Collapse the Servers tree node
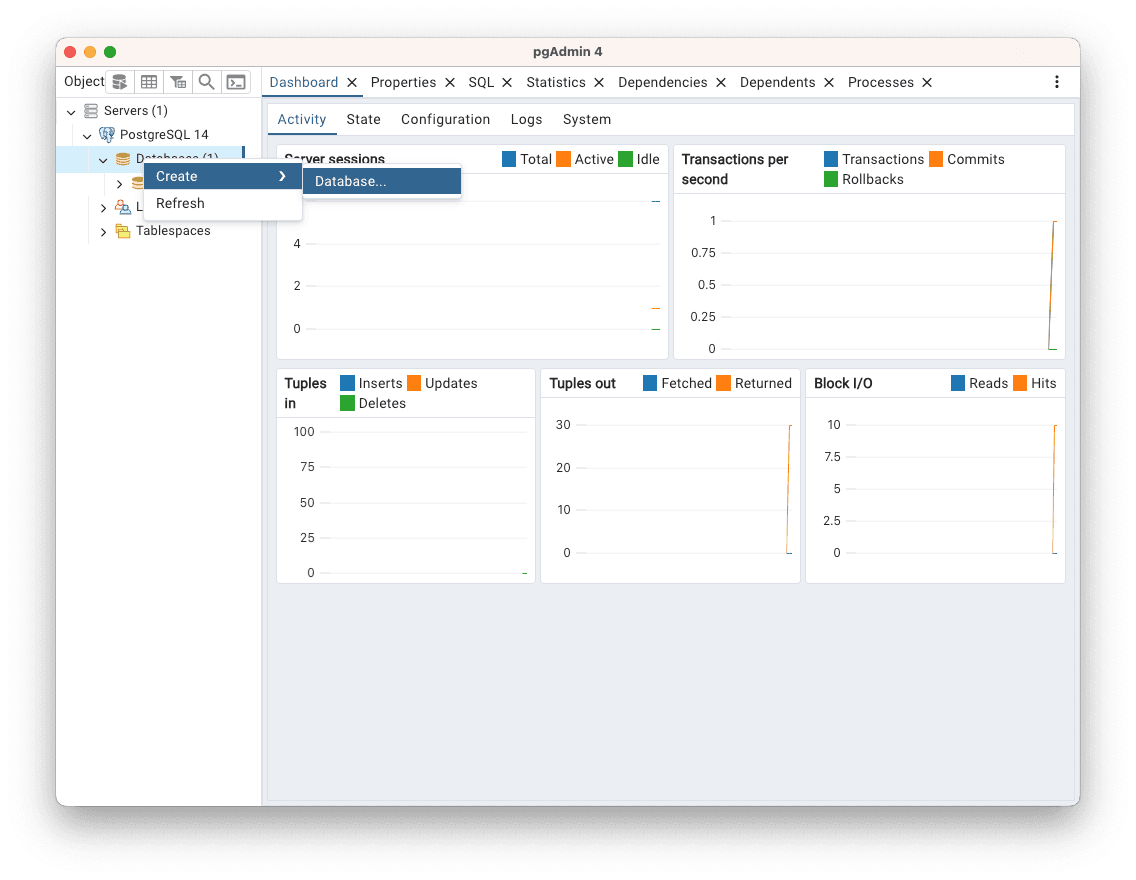This screenshot has height=880, width=1136. click(x=71, y=112)
